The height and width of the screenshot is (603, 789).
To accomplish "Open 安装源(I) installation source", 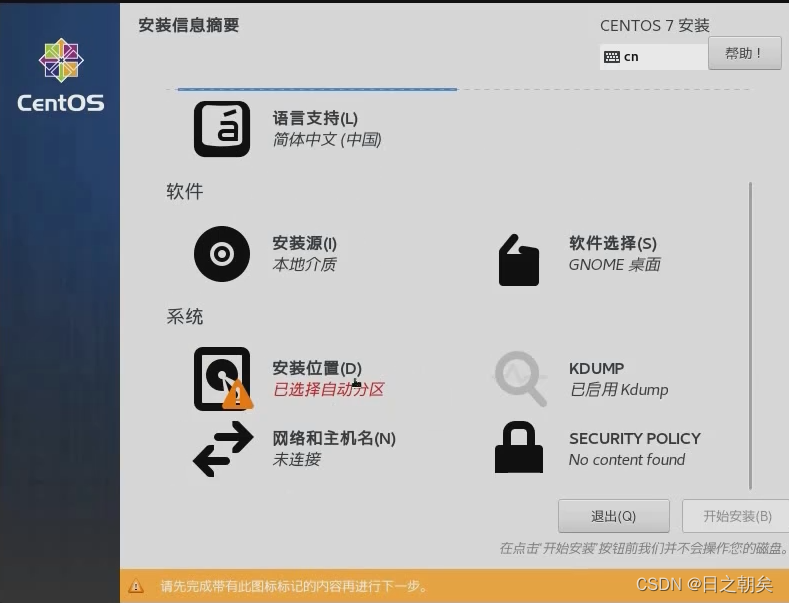I will click(304, 243).
